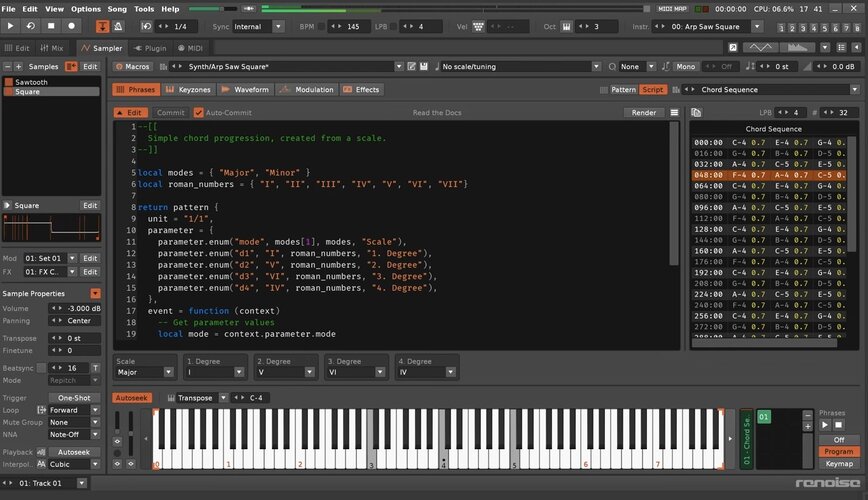Click the One-Shot trigger button
The image size is (868, 500).
[x=74, y=398]
